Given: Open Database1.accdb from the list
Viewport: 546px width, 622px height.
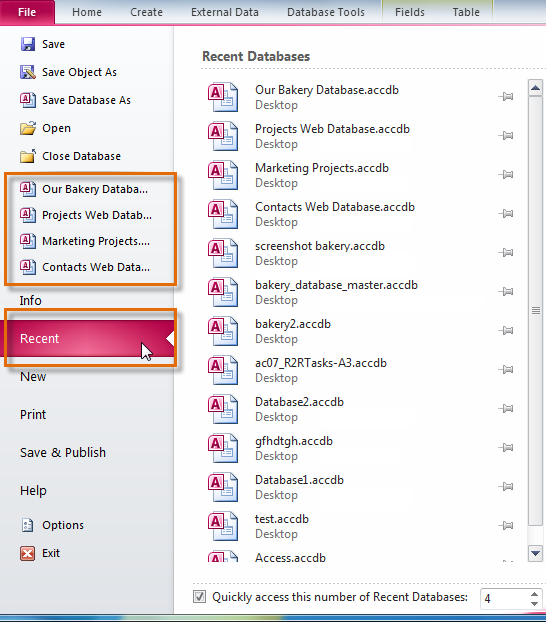Looking at the screenshot, I should coord(300,487).
